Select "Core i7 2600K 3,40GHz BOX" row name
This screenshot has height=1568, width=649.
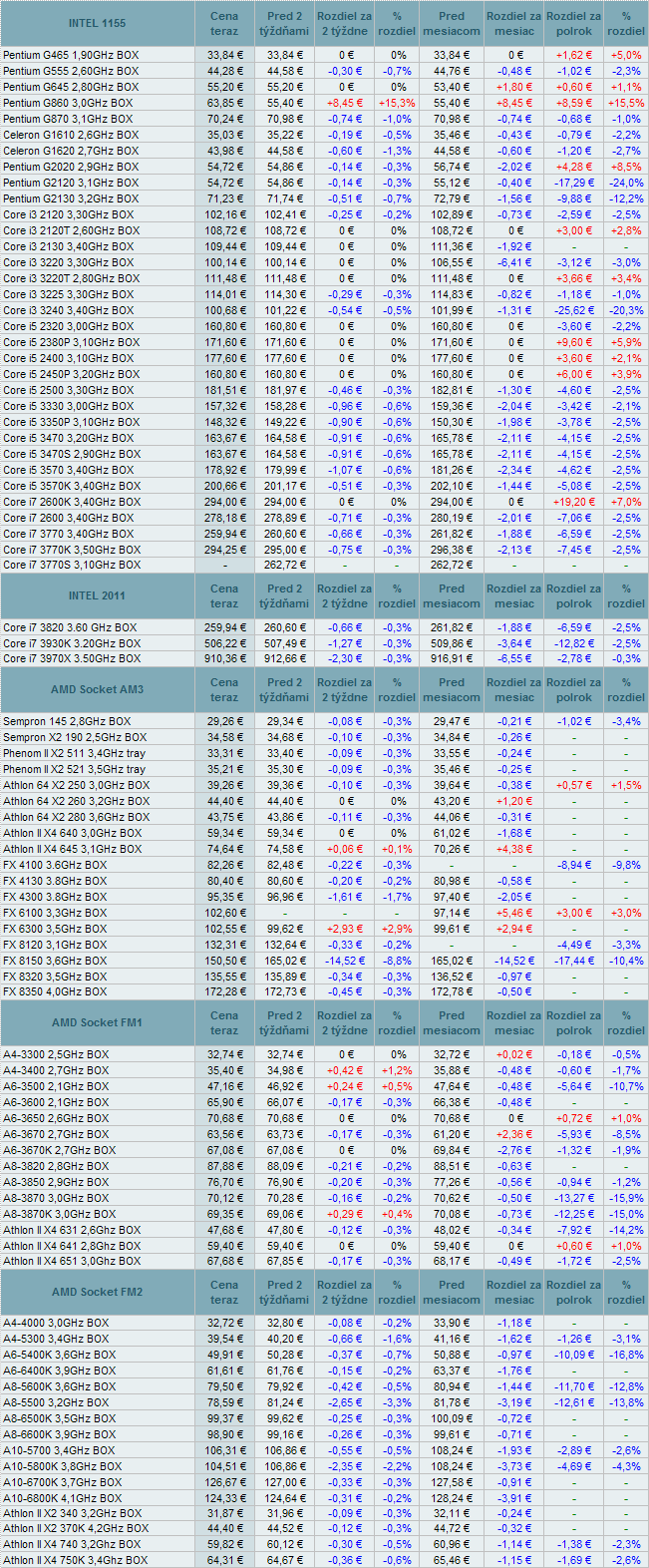point(72,502)
